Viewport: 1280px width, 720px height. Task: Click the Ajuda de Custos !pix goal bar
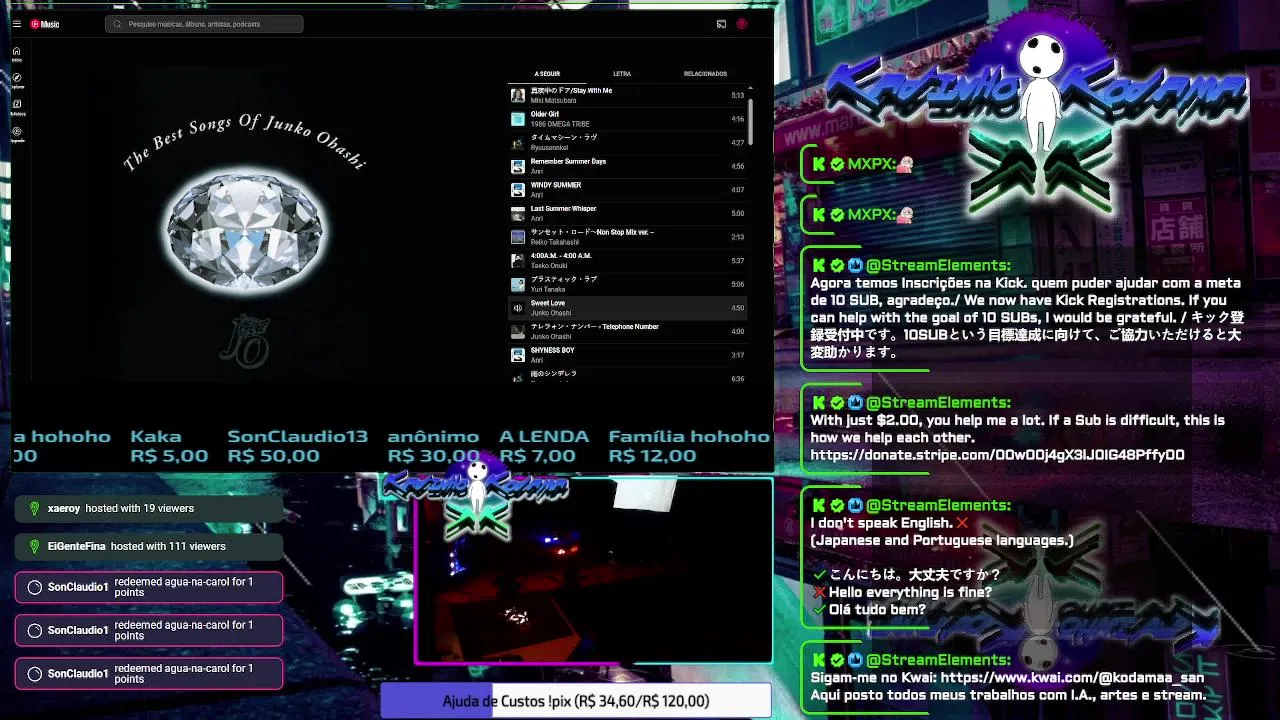point(576,702)
